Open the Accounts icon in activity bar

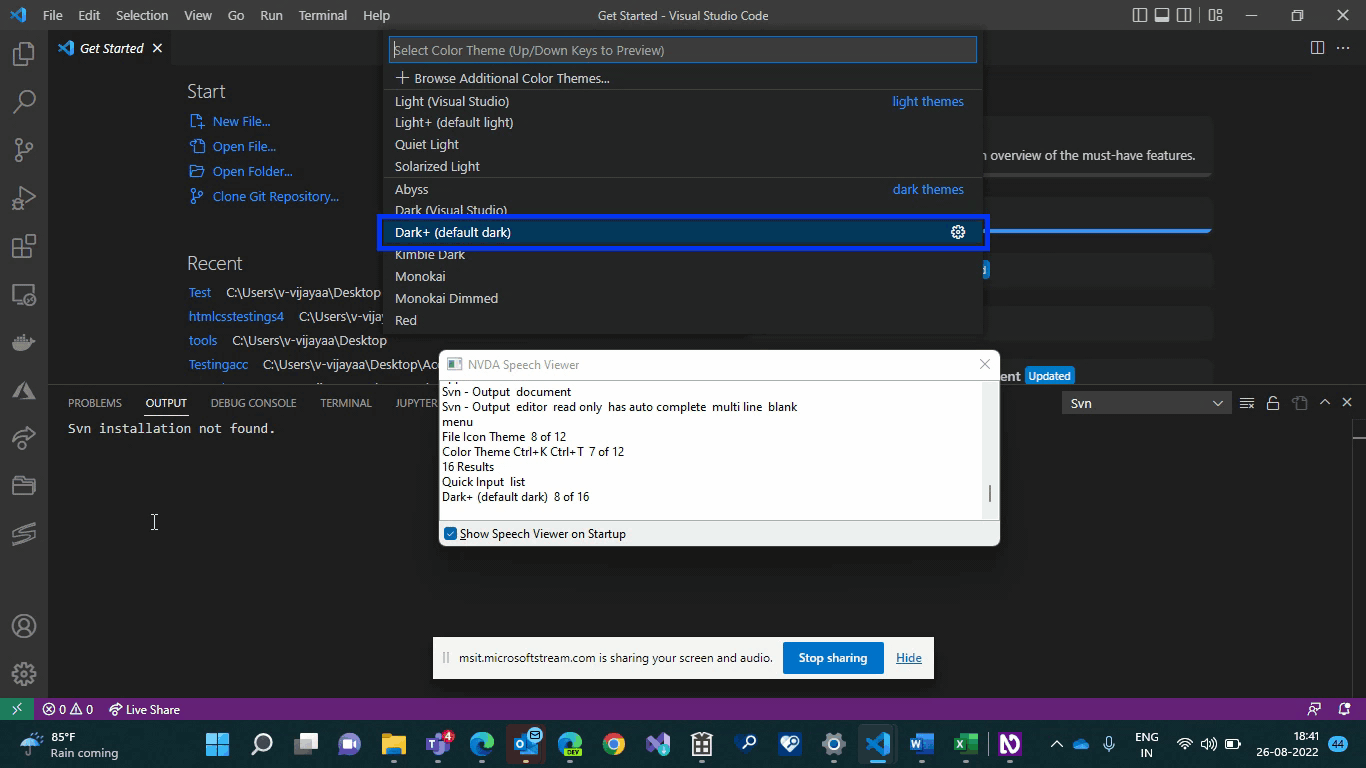click(x=24, y=626)
